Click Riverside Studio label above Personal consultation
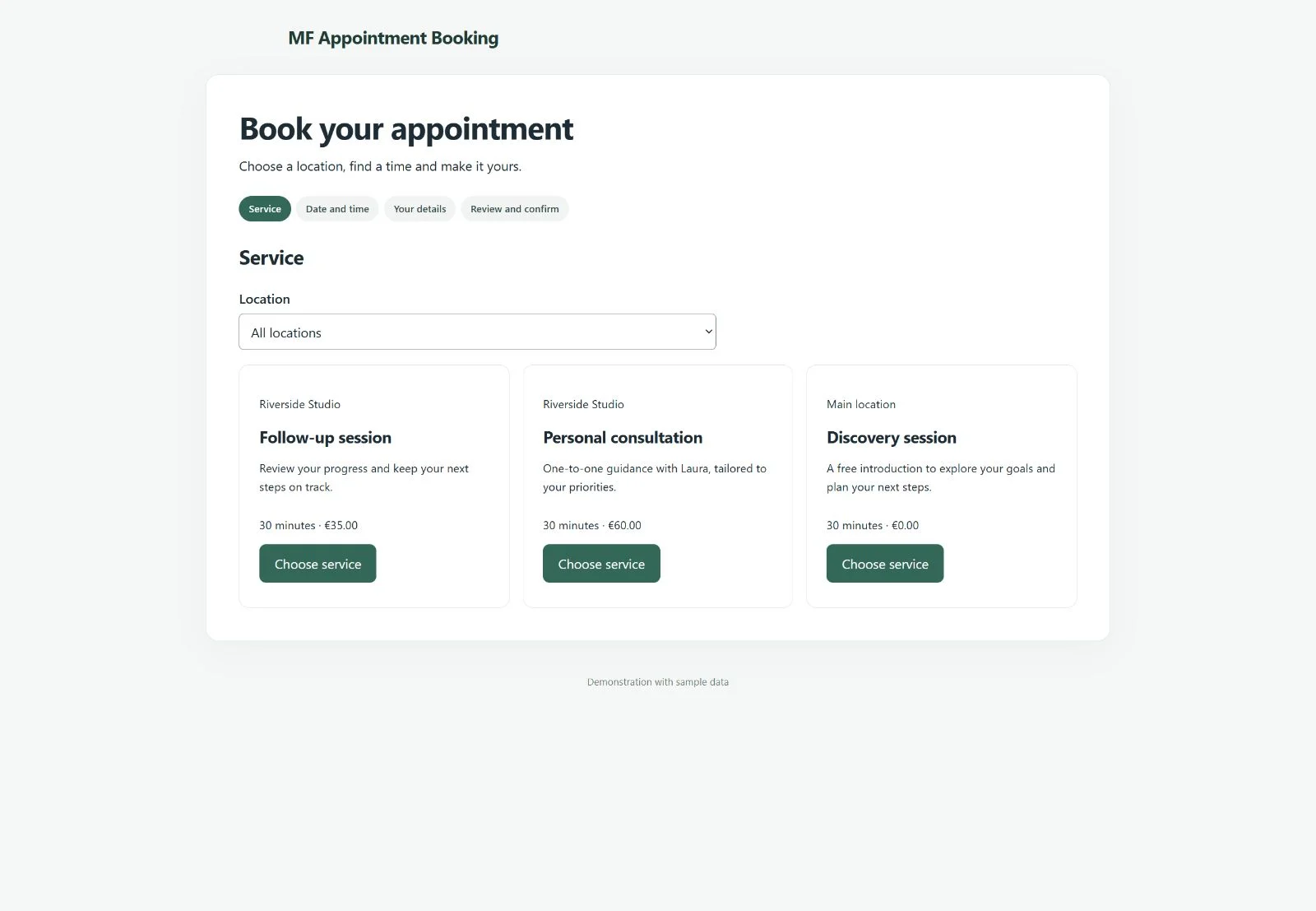 583,404
